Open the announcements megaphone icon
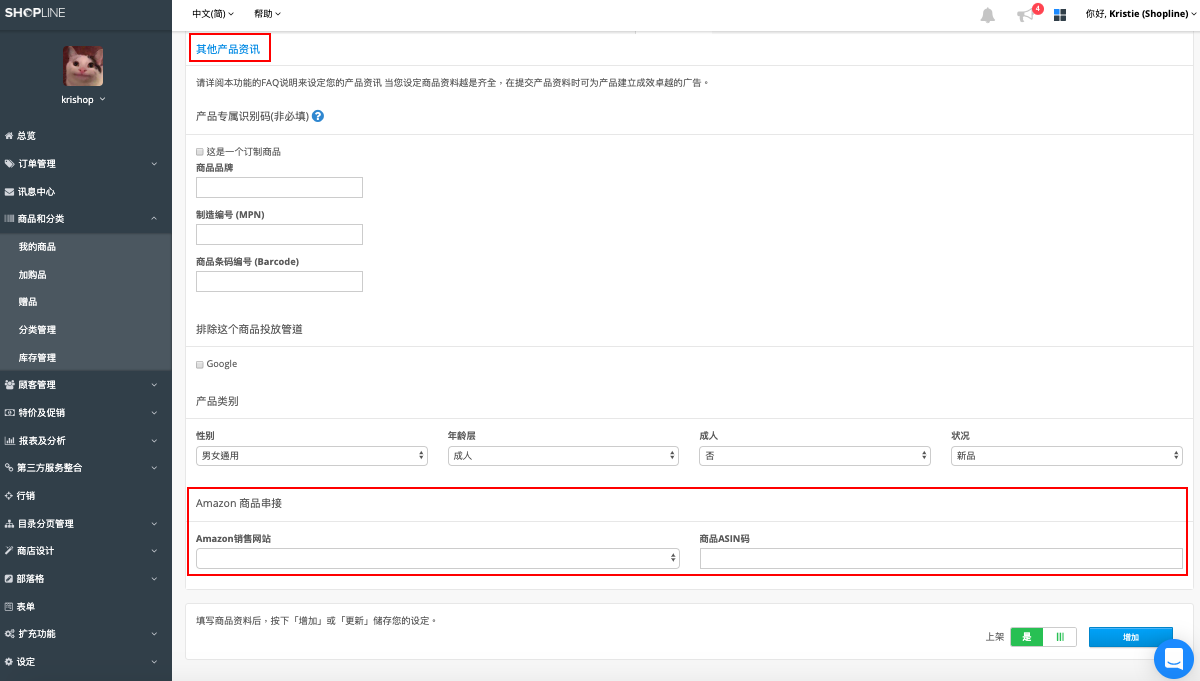Screen dimensions: 1200x681 coord(1025,15)
